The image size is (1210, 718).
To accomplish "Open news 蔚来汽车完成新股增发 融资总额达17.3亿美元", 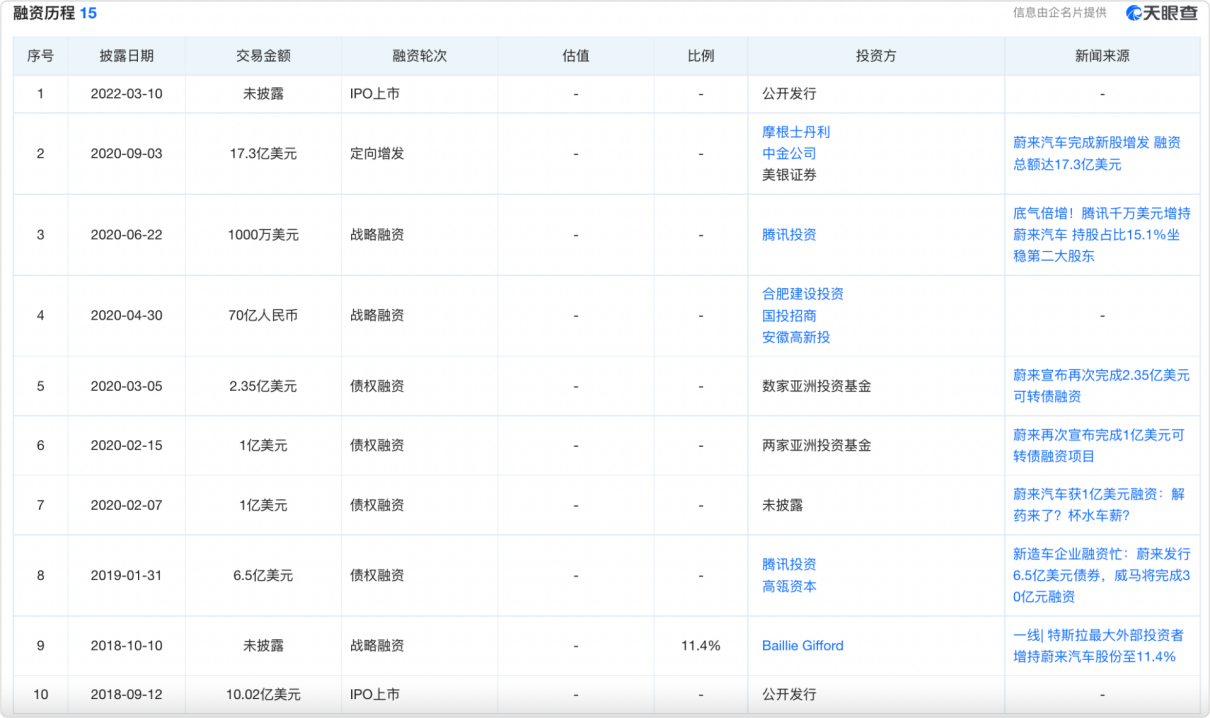I will (x=1097, y=153).
